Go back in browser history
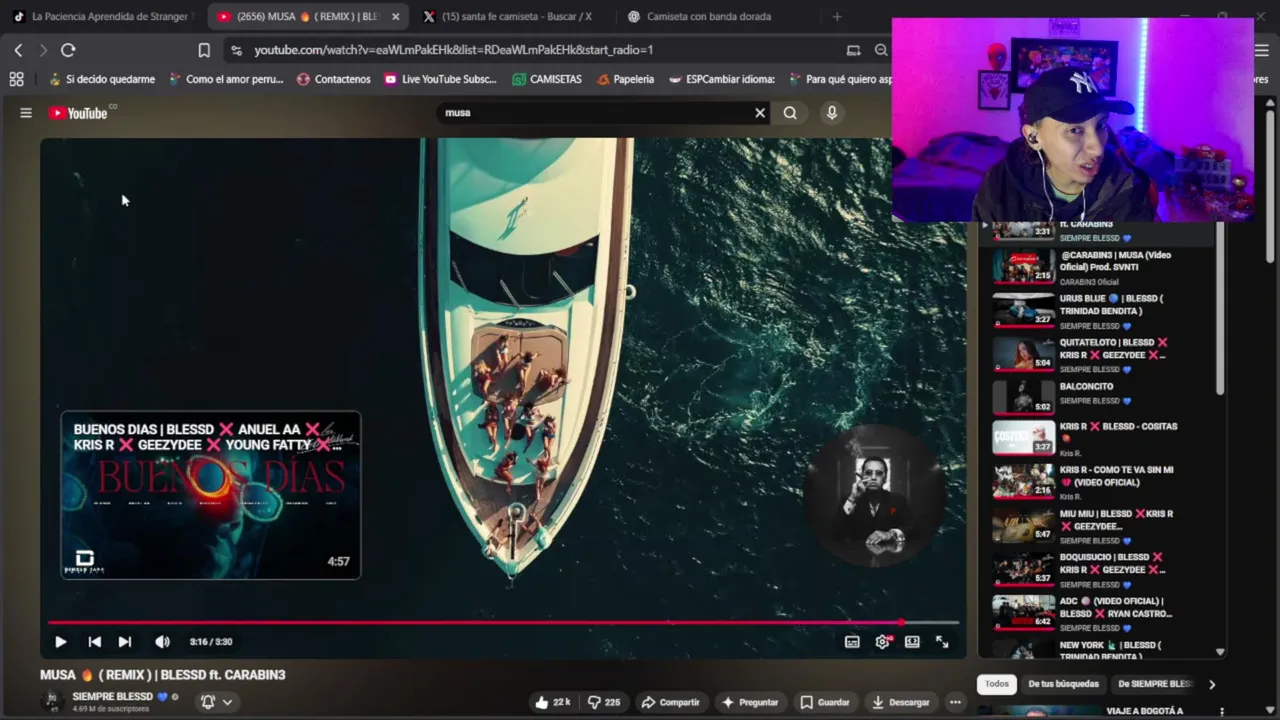 click(18, 50)
